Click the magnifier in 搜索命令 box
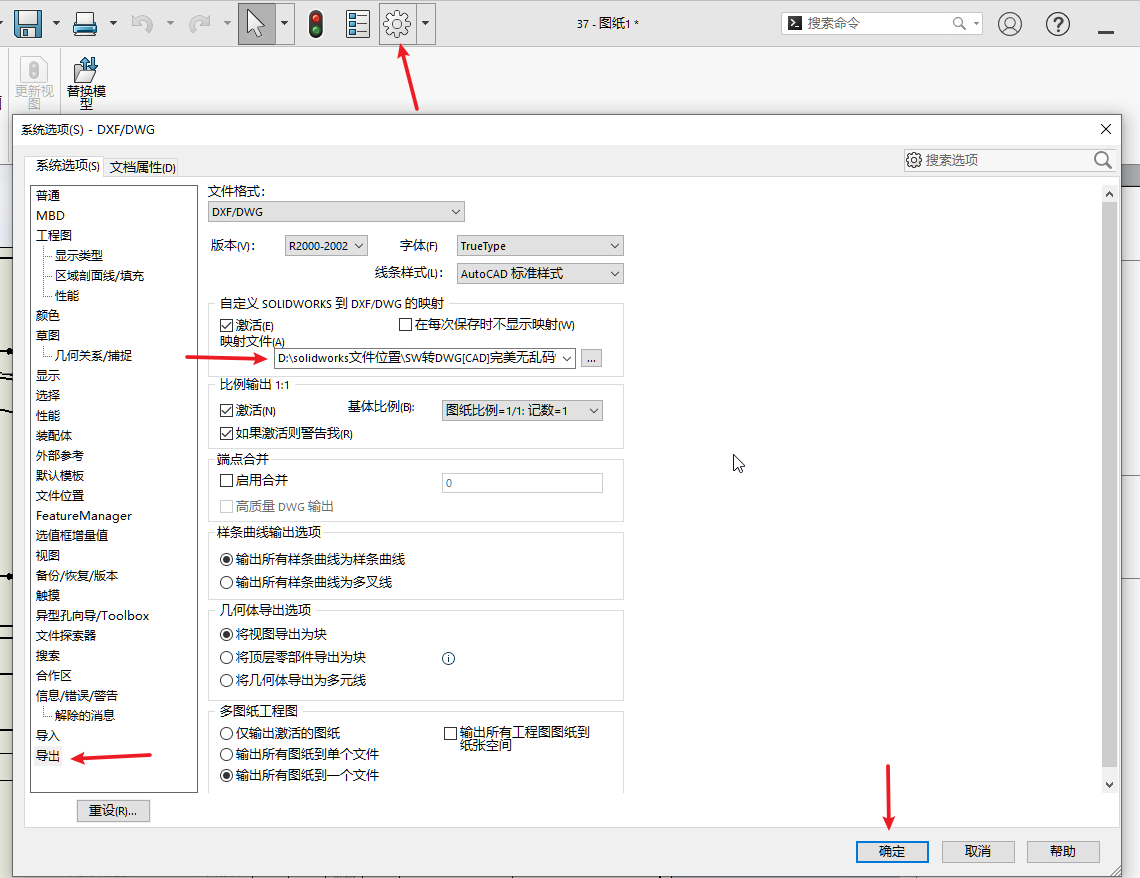Screen dimensions: 1140x878 (959, 23)
